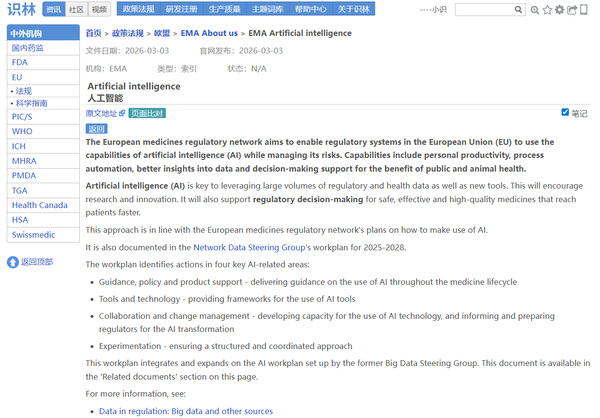Open external link icon beside 原文地址
Screen dimensions: 600x418
123,114
